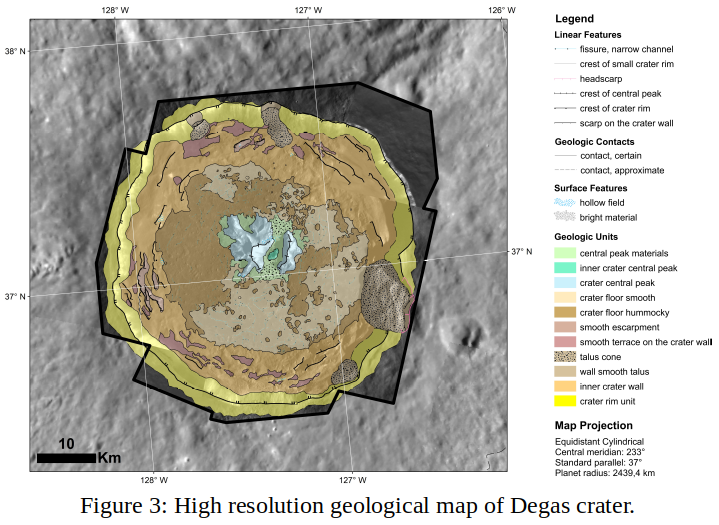Click the smooth terrace on crater wall swatch
Image resolution: width=719 pixels, height=525 pixels.
point(565,342)
